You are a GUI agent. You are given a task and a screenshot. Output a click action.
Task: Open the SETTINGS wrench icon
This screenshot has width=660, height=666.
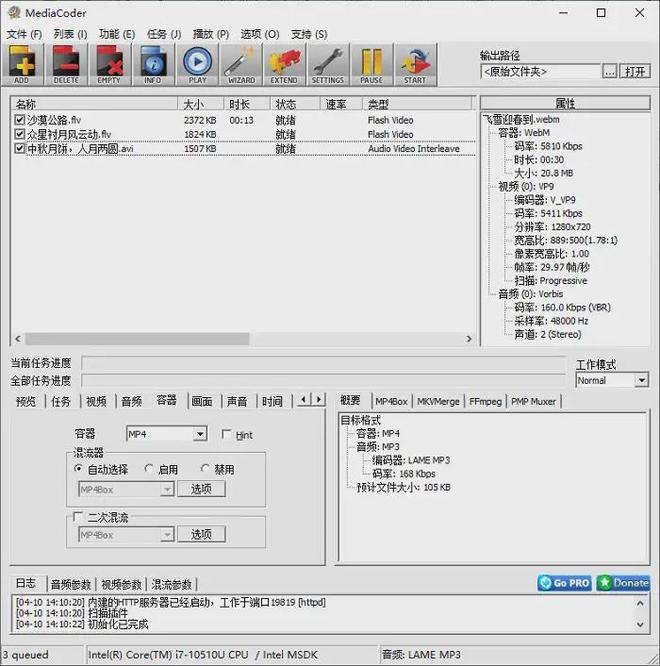tap(328, 65)
